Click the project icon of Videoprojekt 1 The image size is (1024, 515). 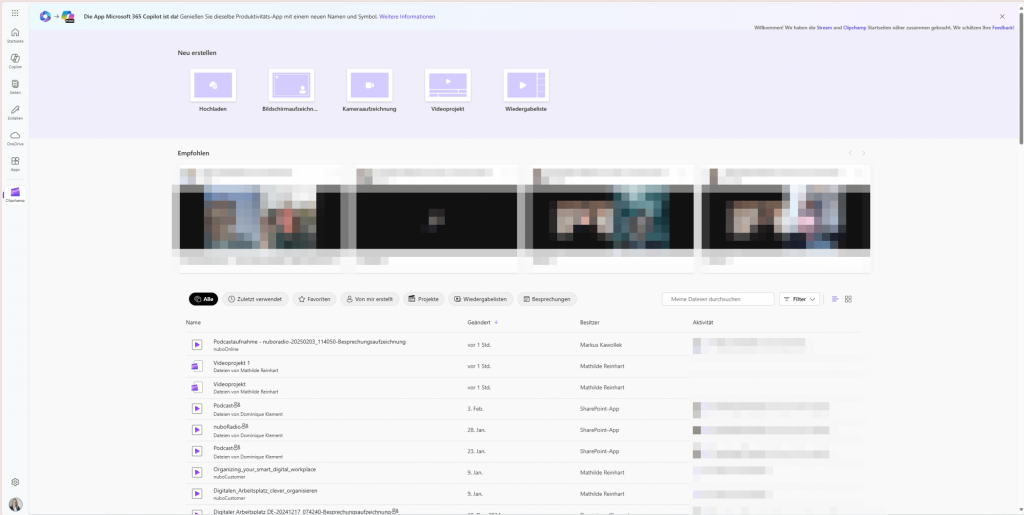(x=197, y=366)
